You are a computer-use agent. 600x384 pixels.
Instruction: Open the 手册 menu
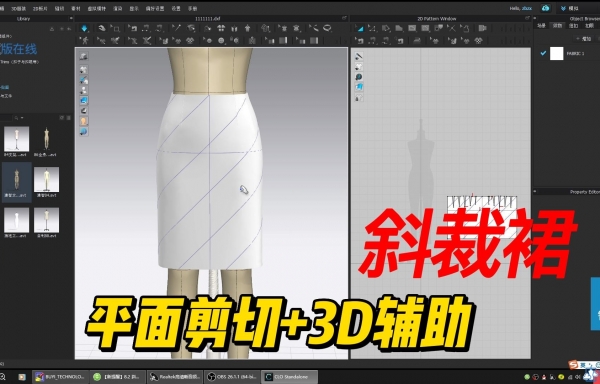click(192, 8)
